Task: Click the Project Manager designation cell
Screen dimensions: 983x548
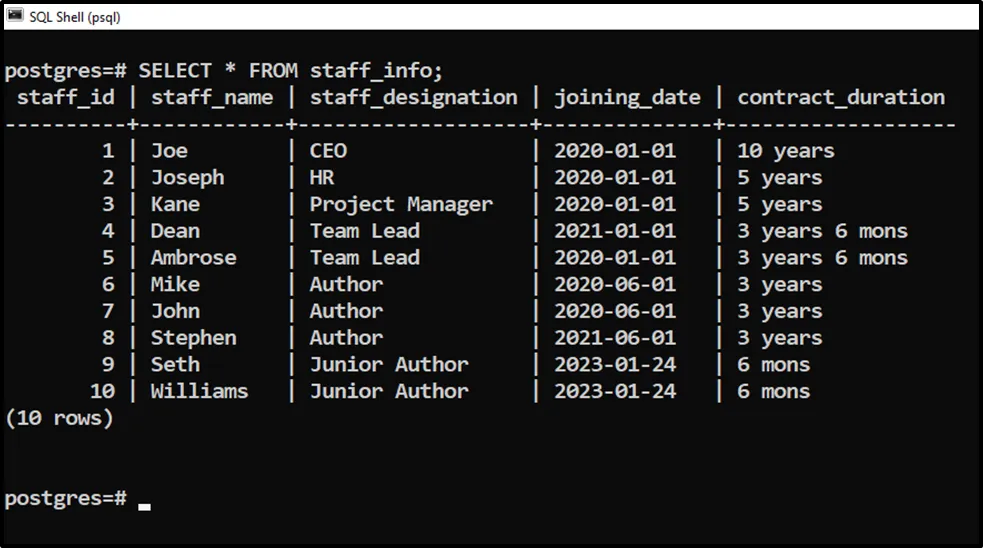Action: (x=401, y=205)
